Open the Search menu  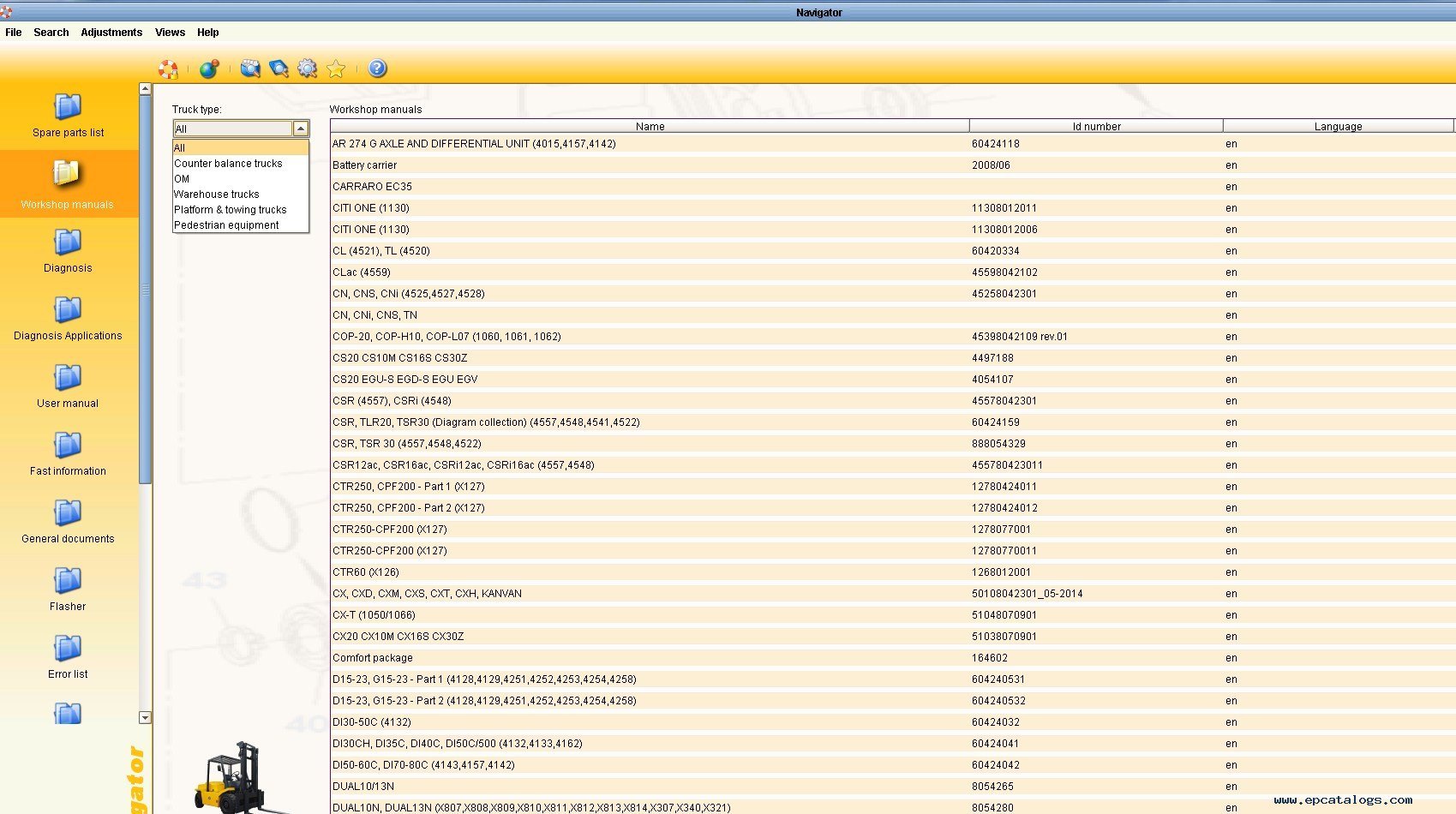pyautogui.click(x=51, y=33)
